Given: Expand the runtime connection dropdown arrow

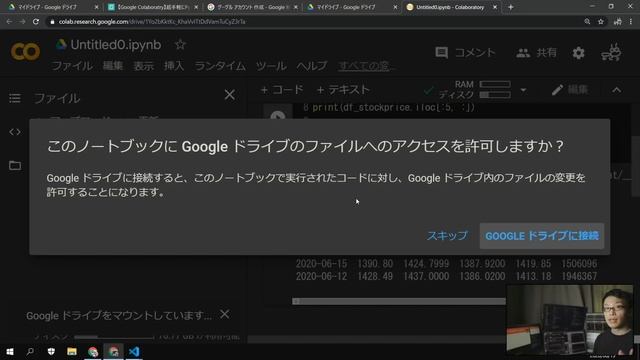Looking at the screenshot, I should point(523,90).
